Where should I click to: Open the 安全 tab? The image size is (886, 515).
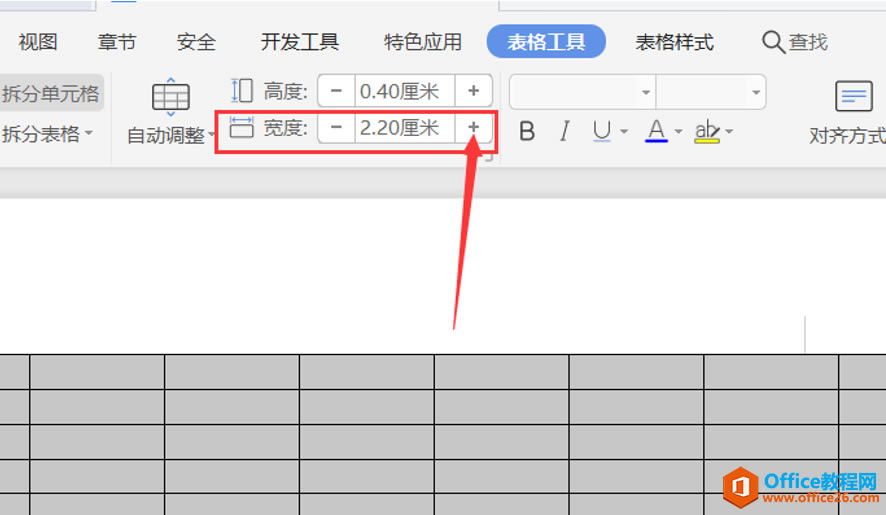[196, 42]
